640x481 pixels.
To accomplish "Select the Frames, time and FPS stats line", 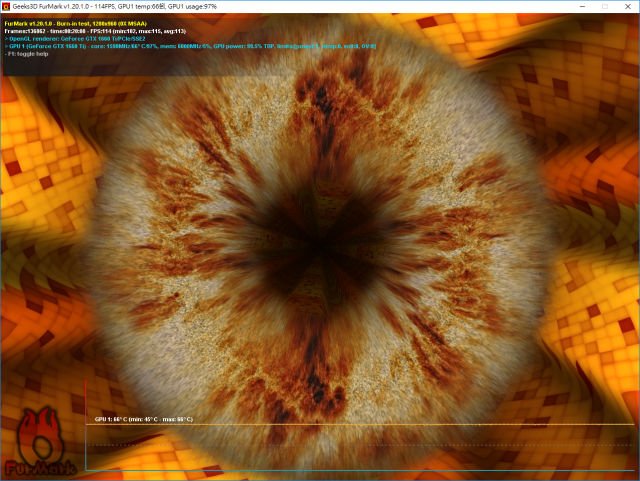I will click(95, 31).
